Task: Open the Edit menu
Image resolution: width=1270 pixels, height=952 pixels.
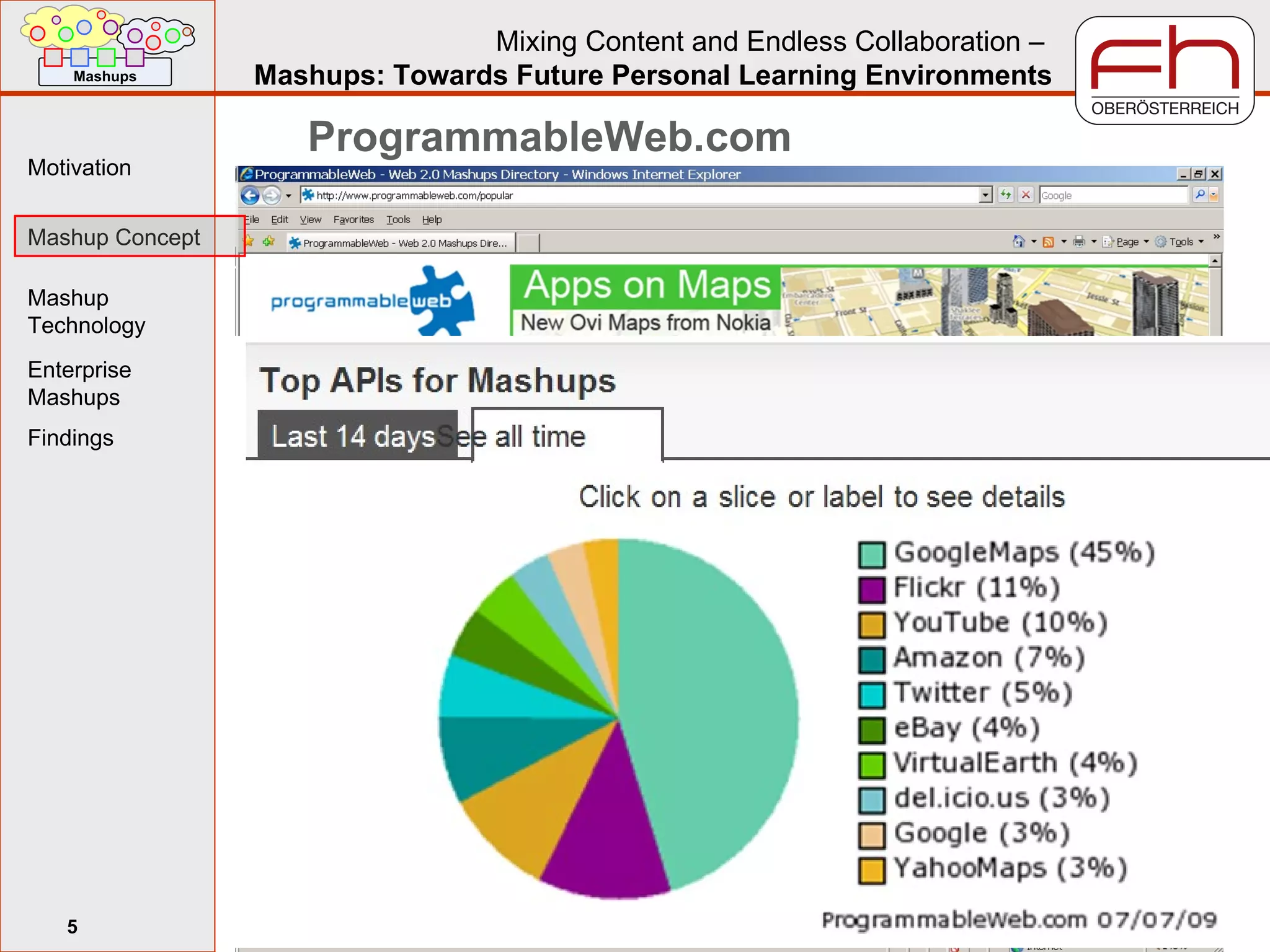Action: tap(280, 219)
